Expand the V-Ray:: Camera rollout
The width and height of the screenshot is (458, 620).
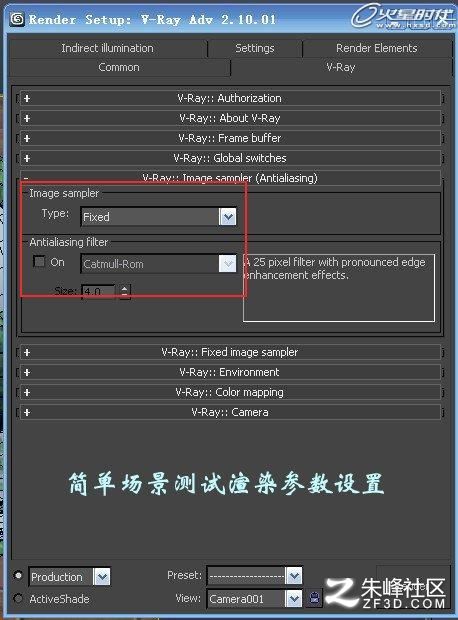point(230,412)
